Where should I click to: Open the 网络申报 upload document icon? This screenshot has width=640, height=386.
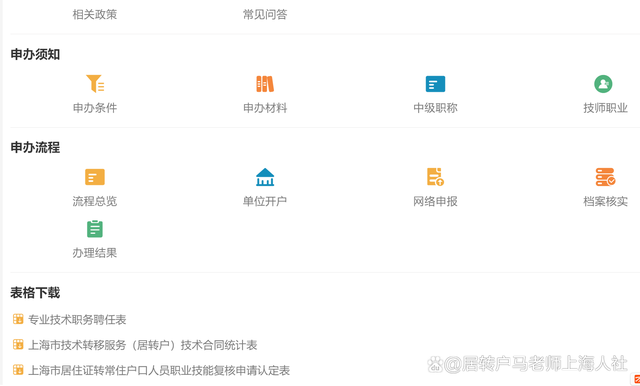point(435,177)
